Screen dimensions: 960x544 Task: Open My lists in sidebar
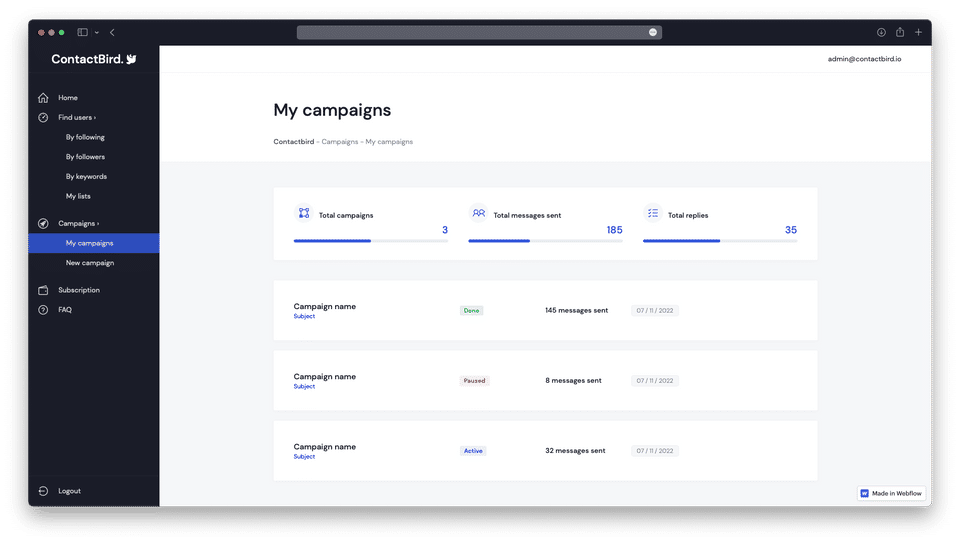click(x=78, y=196)
